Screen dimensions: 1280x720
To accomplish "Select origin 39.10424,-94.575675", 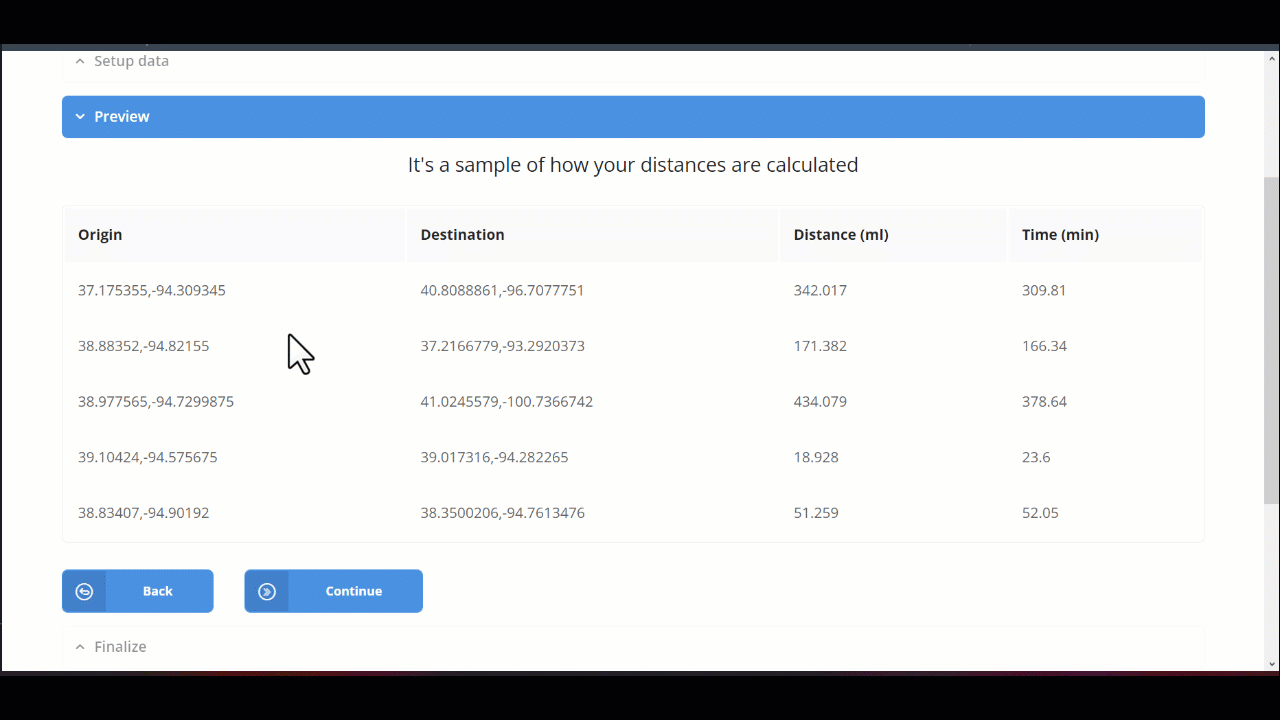I will (148, 457).
